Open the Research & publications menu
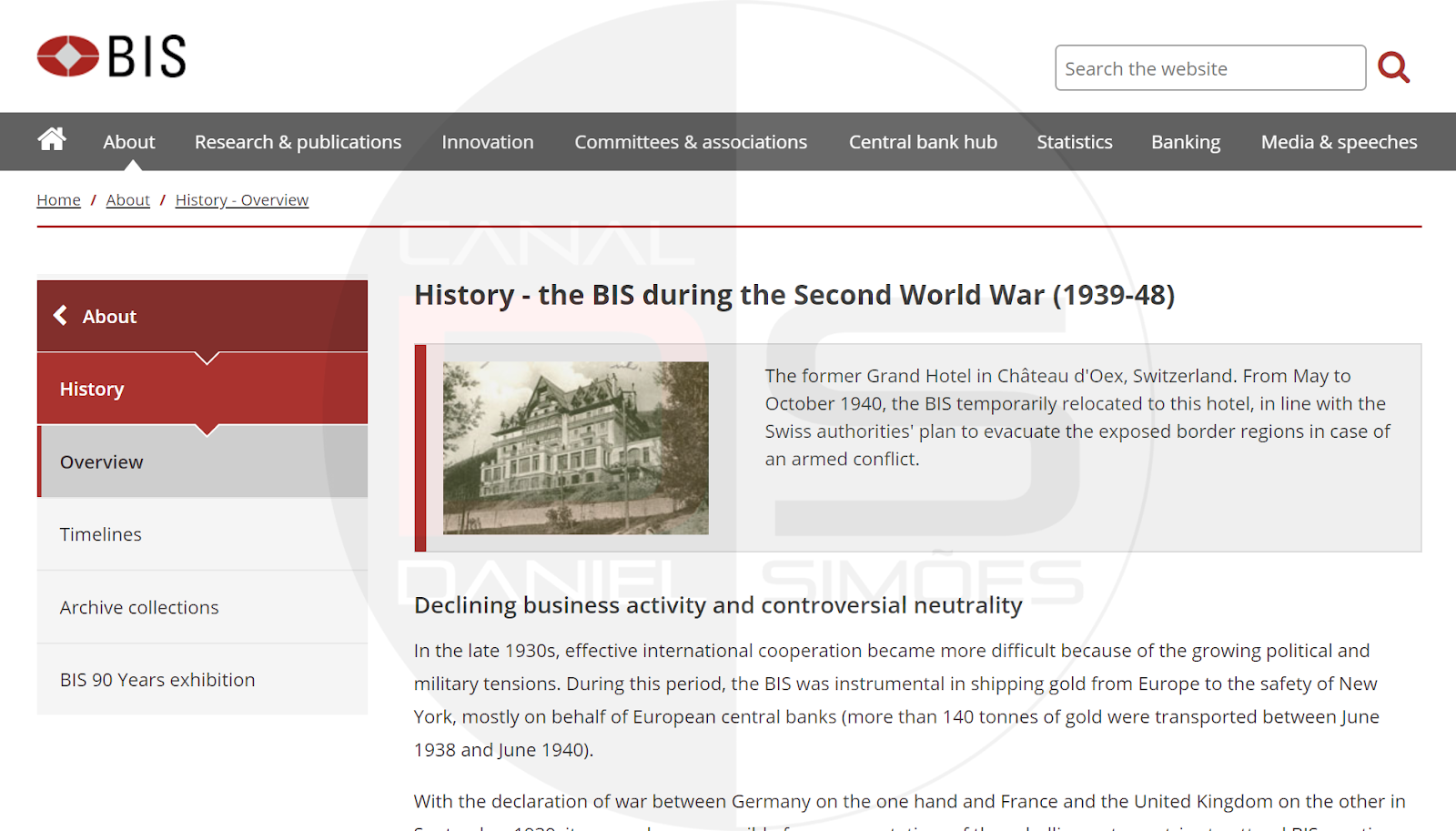The width and height of the screenshot is (1456, 831). pos(298,142)
